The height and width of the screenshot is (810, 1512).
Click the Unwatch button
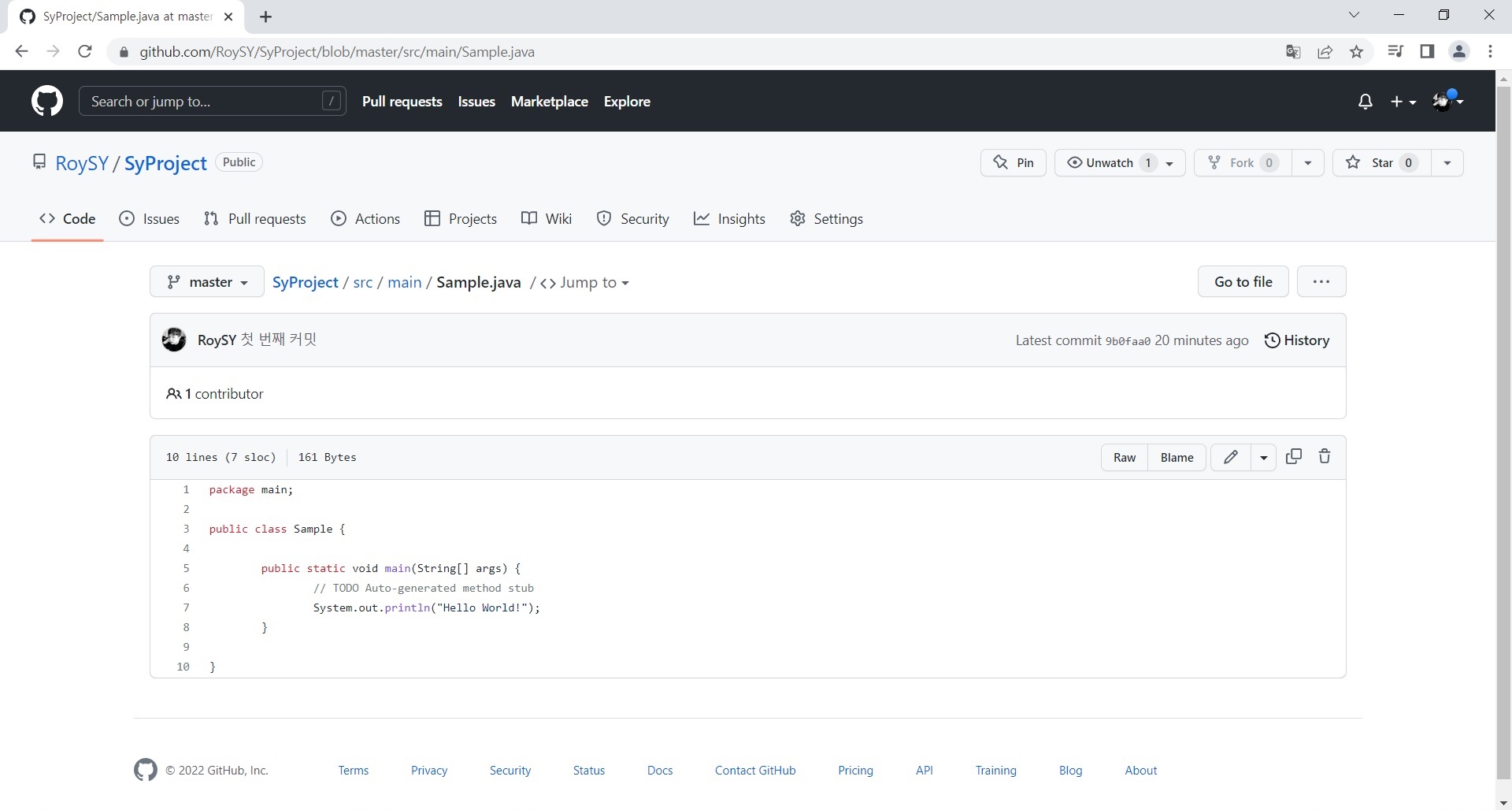tap(1120, 162)
